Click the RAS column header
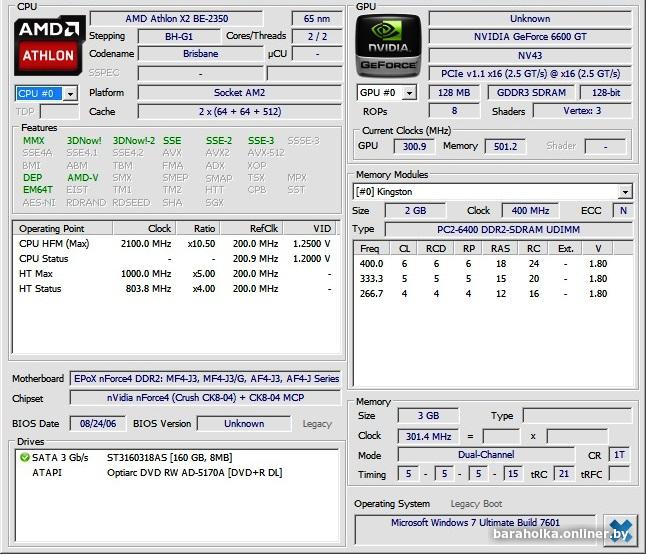This screenshot has height=555, width=649. pos(500,248)
